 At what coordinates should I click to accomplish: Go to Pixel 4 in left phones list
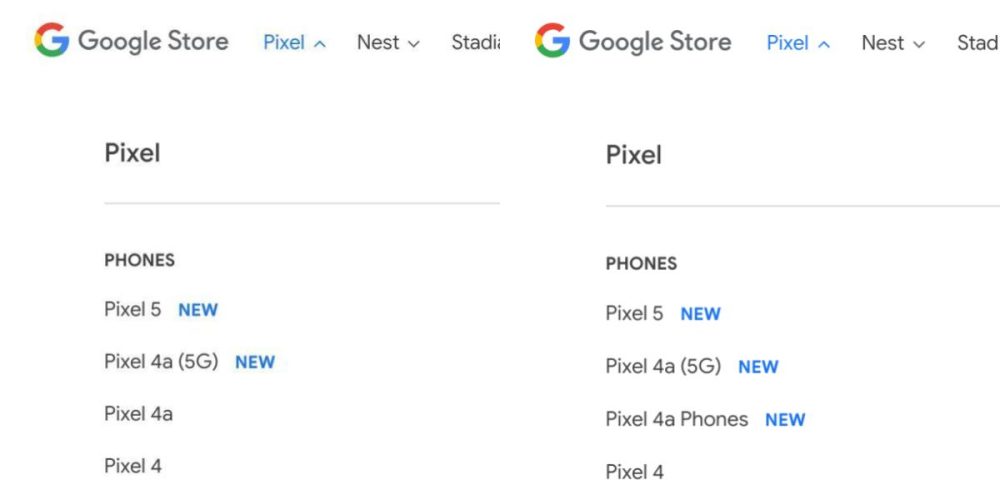[133, 466]
